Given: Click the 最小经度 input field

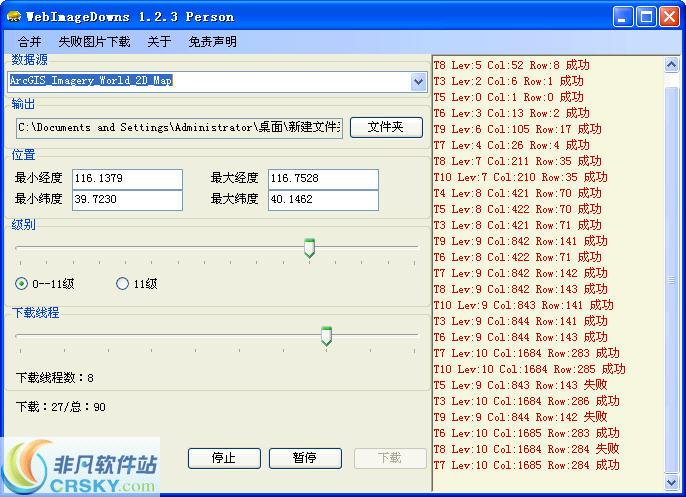Looking at the screenshot, I should pyautogui.click(x=127, y=178).
